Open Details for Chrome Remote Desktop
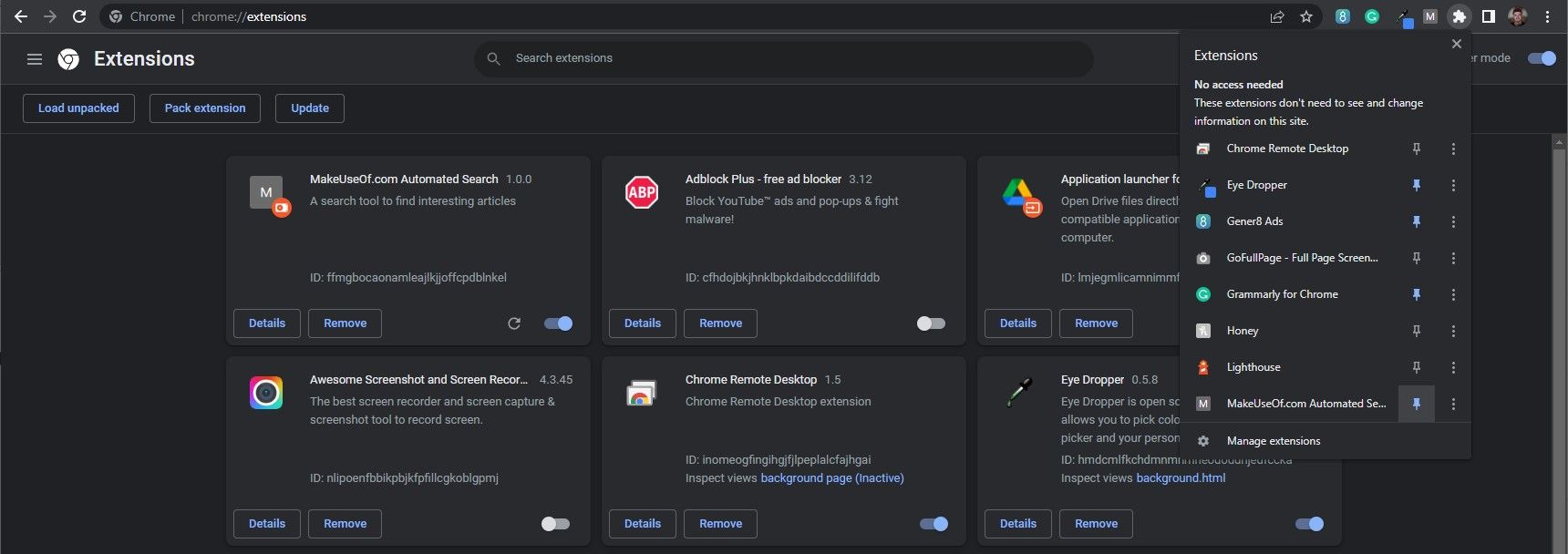 [643, 524]
